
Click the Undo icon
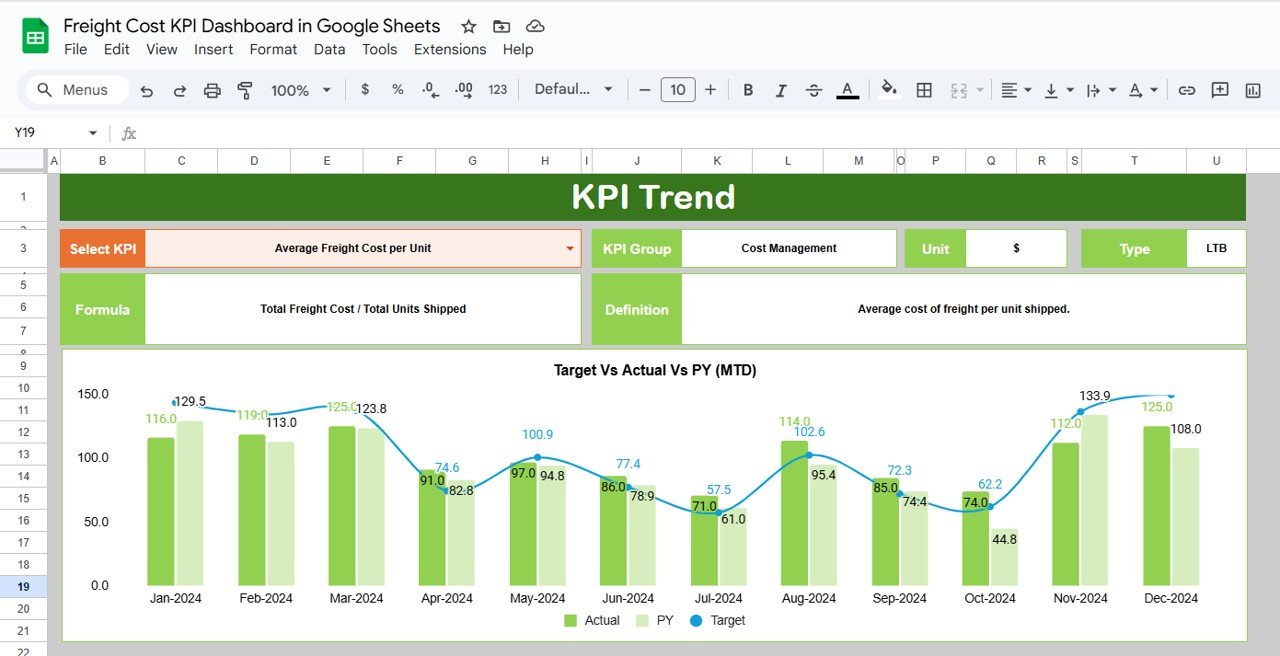click(146, 89)
